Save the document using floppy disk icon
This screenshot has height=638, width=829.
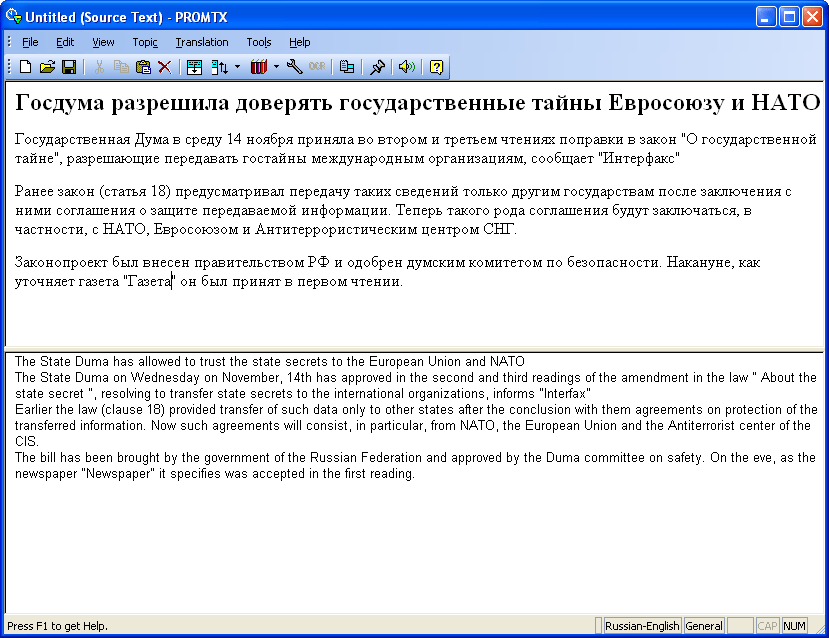click(69, 67)
